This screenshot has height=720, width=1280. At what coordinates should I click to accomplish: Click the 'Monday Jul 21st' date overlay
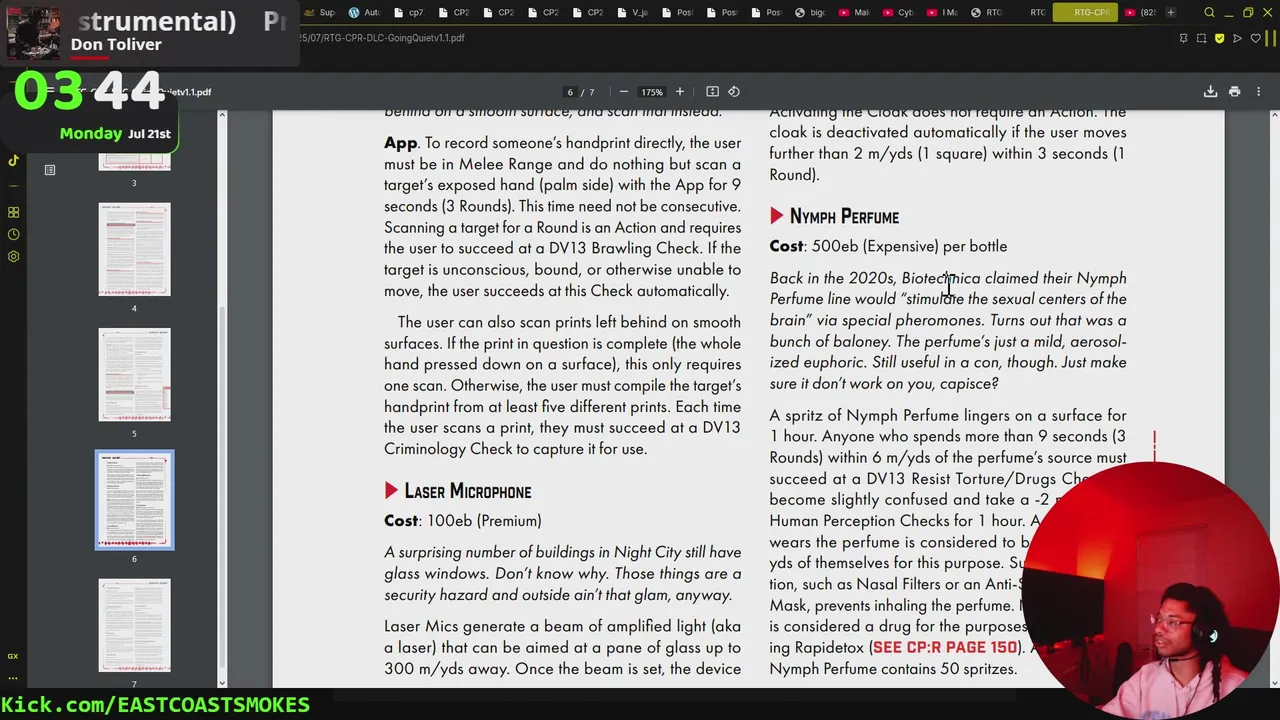click(115, 133)
